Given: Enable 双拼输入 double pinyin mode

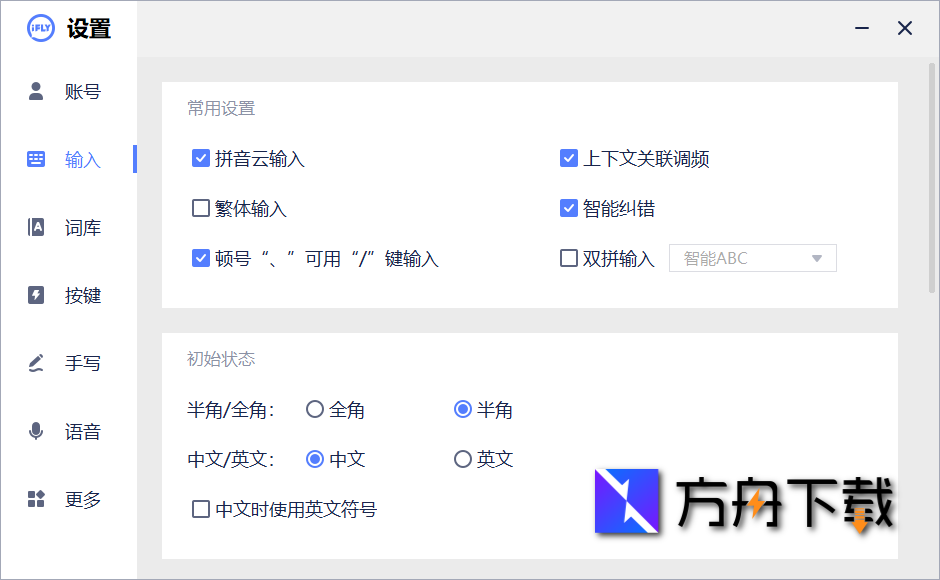Looking at the screenshot, I should pyautogui.click(x=569, y=258).
